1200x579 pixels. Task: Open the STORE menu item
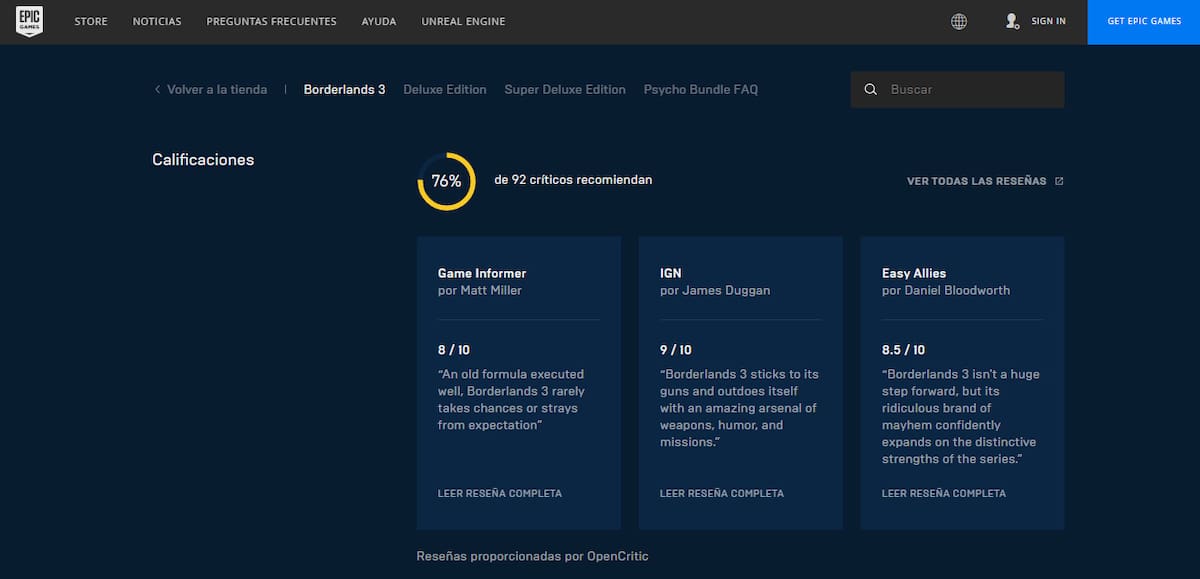[x=91, y=21]
